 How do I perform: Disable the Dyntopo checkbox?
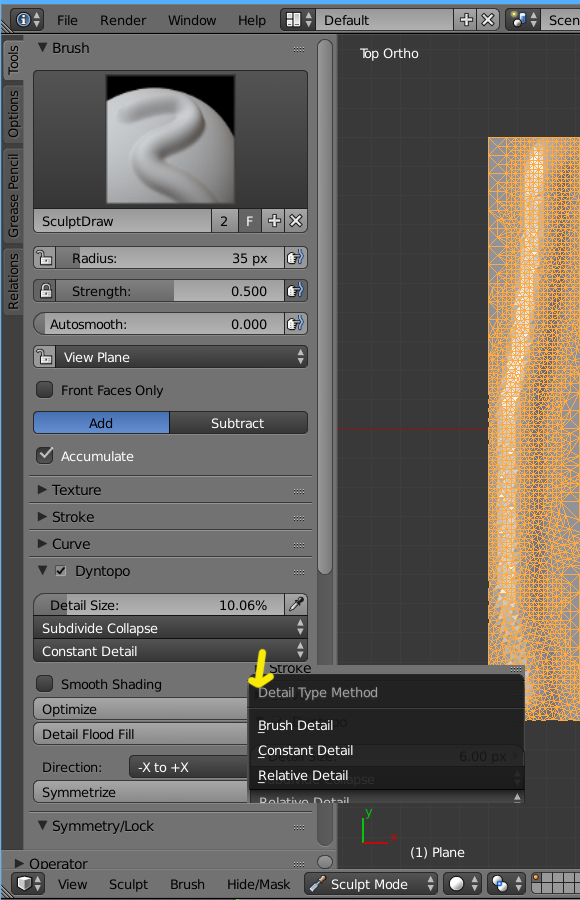(61, 571)
